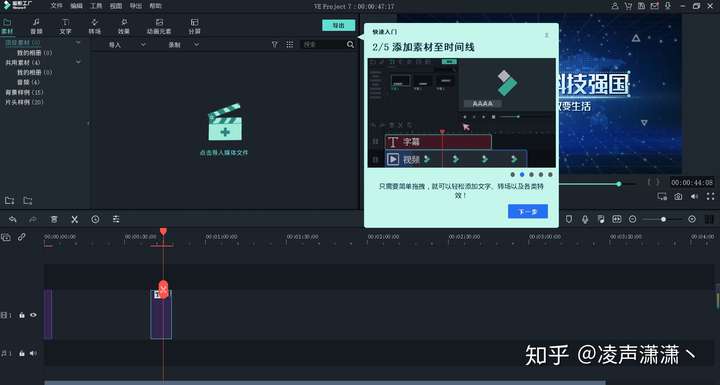This screenshot has height=385, width=720.
Task: Click the search magnifier icon
Action: pyautogui.click(x=350, y=45)
